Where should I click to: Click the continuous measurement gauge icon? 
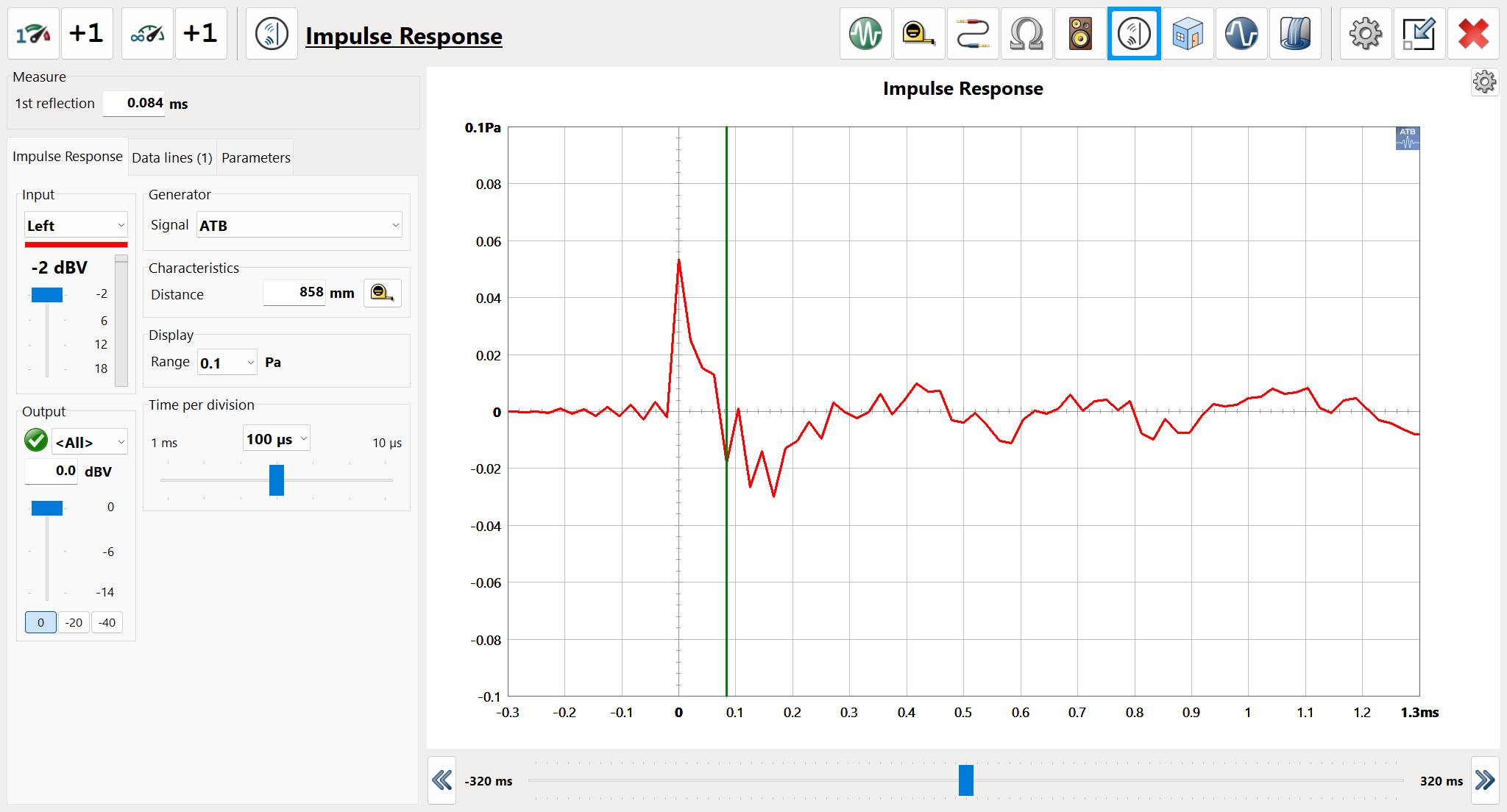coord(148,34)
